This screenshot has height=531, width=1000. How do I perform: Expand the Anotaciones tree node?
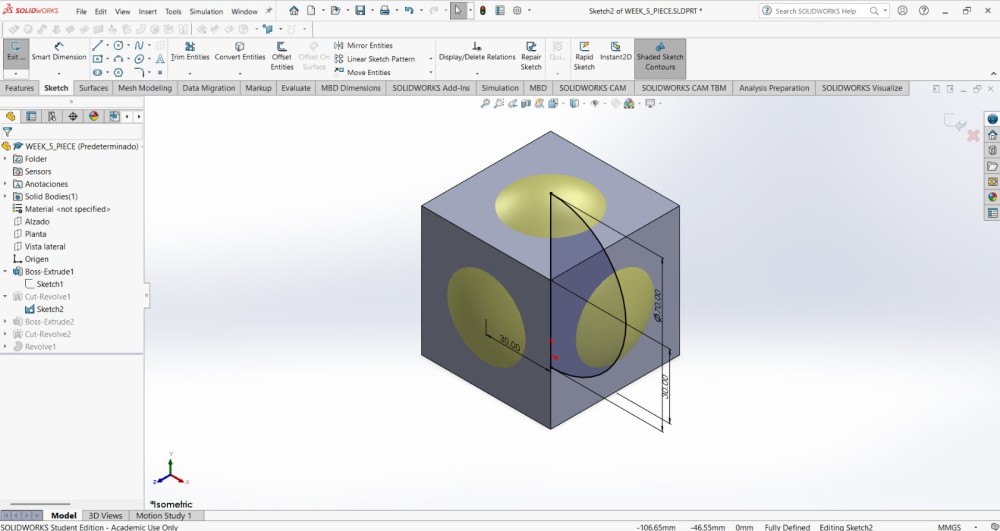pyautogui.click(x=6, y=184)
